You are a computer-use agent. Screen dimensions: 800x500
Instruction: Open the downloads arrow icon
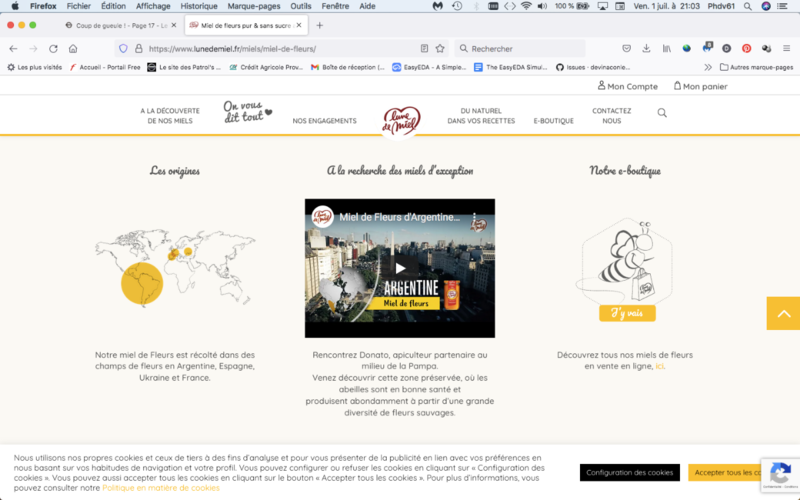[x=646, y=48]
